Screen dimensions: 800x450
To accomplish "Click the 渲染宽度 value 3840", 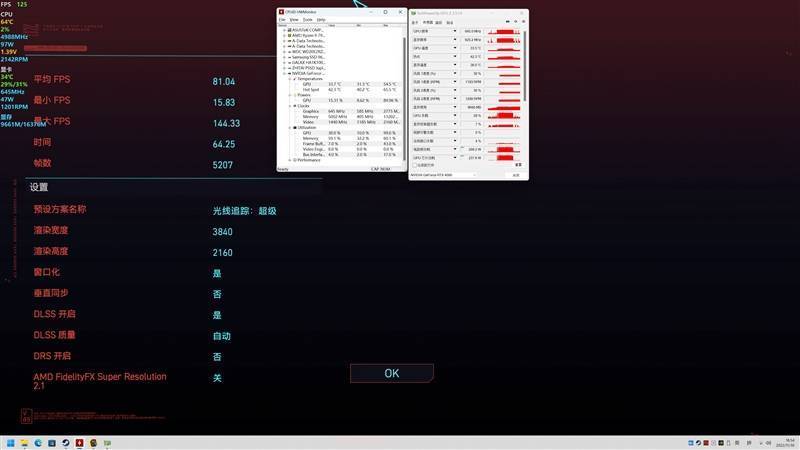I will [222, 232].
